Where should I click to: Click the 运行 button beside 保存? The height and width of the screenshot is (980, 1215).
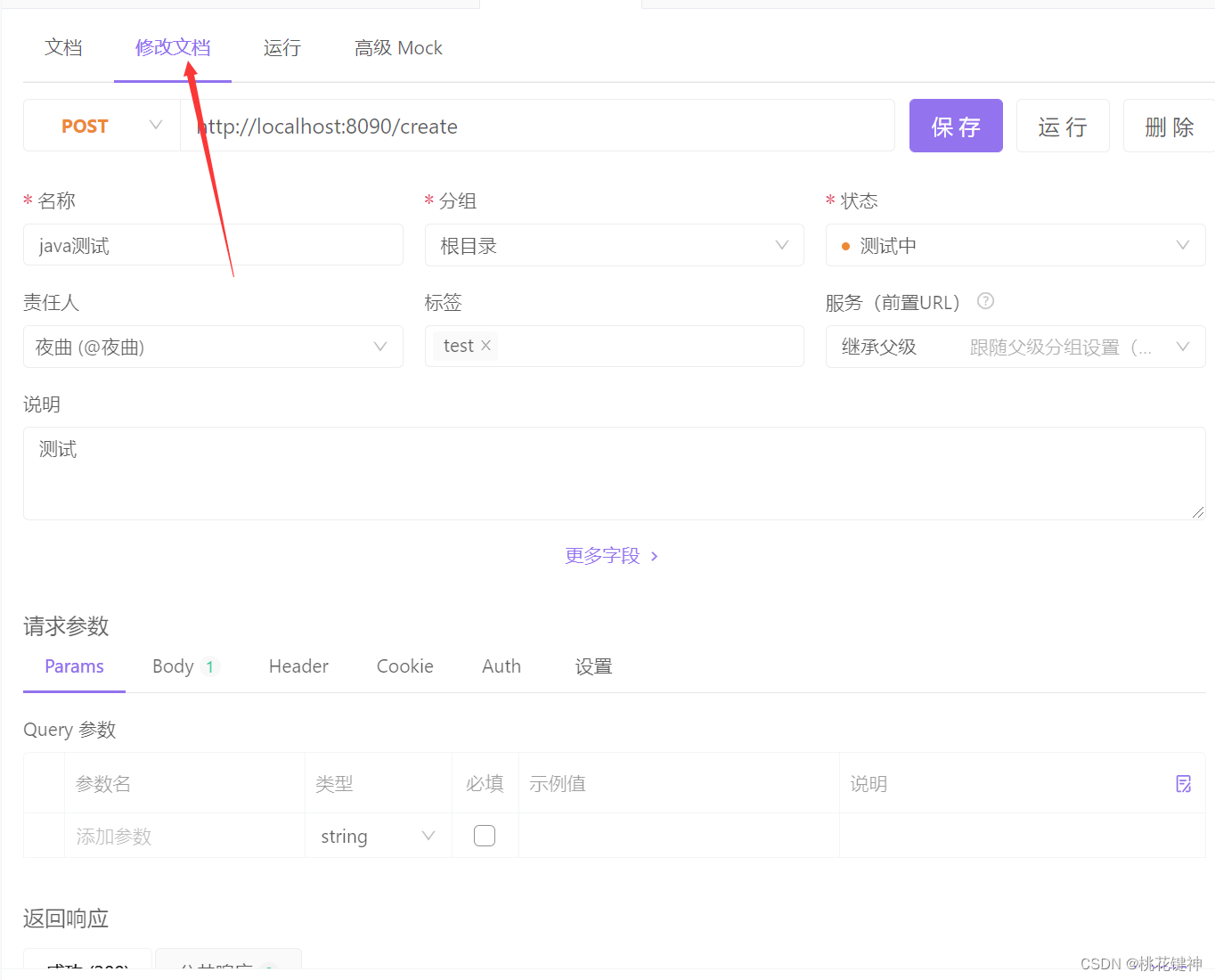coord(1063,126)
